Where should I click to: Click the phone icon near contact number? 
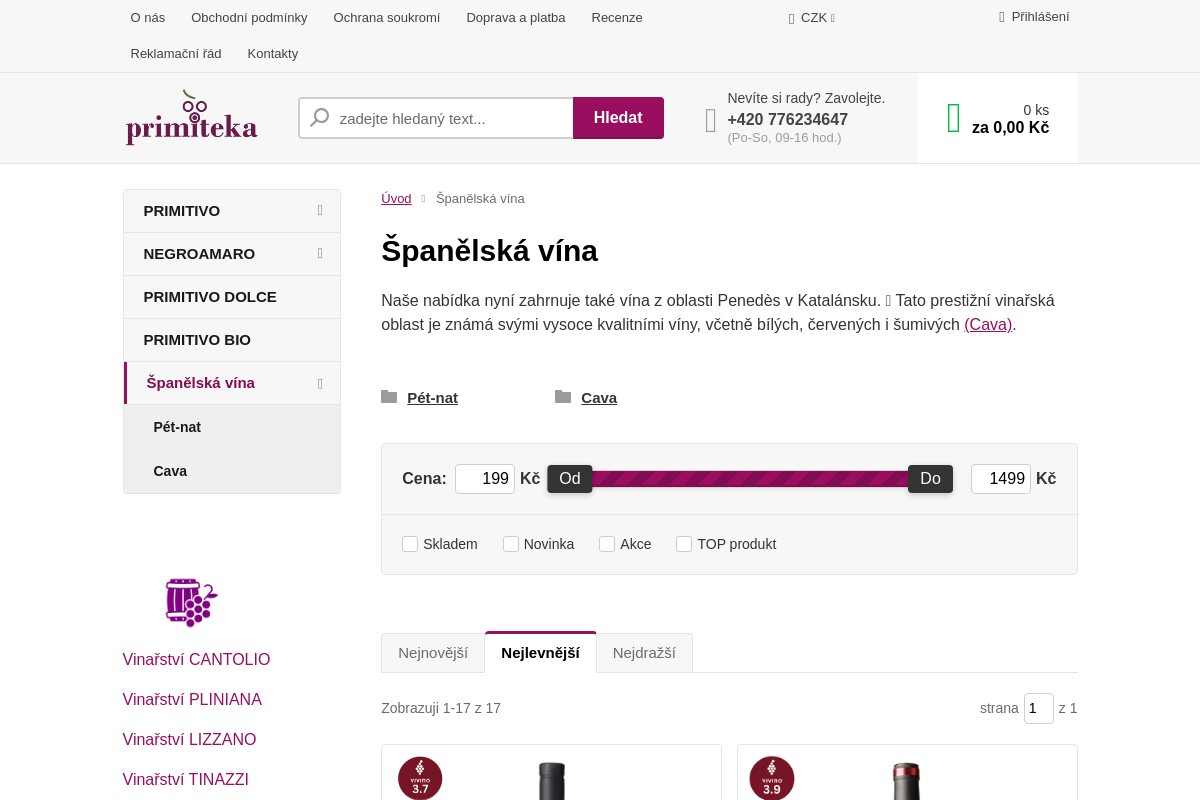coord(710,120)
